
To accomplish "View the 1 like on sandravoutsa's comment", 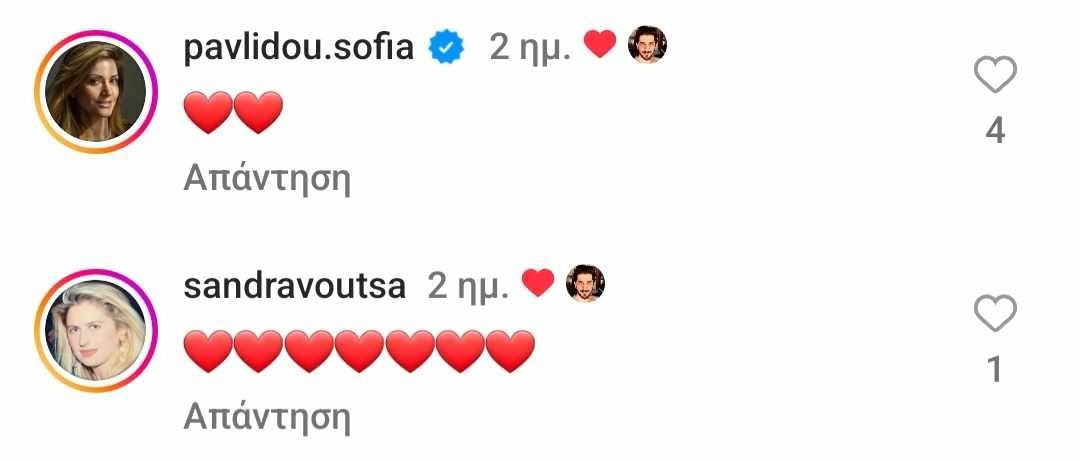I will click(x=995, y=370).
